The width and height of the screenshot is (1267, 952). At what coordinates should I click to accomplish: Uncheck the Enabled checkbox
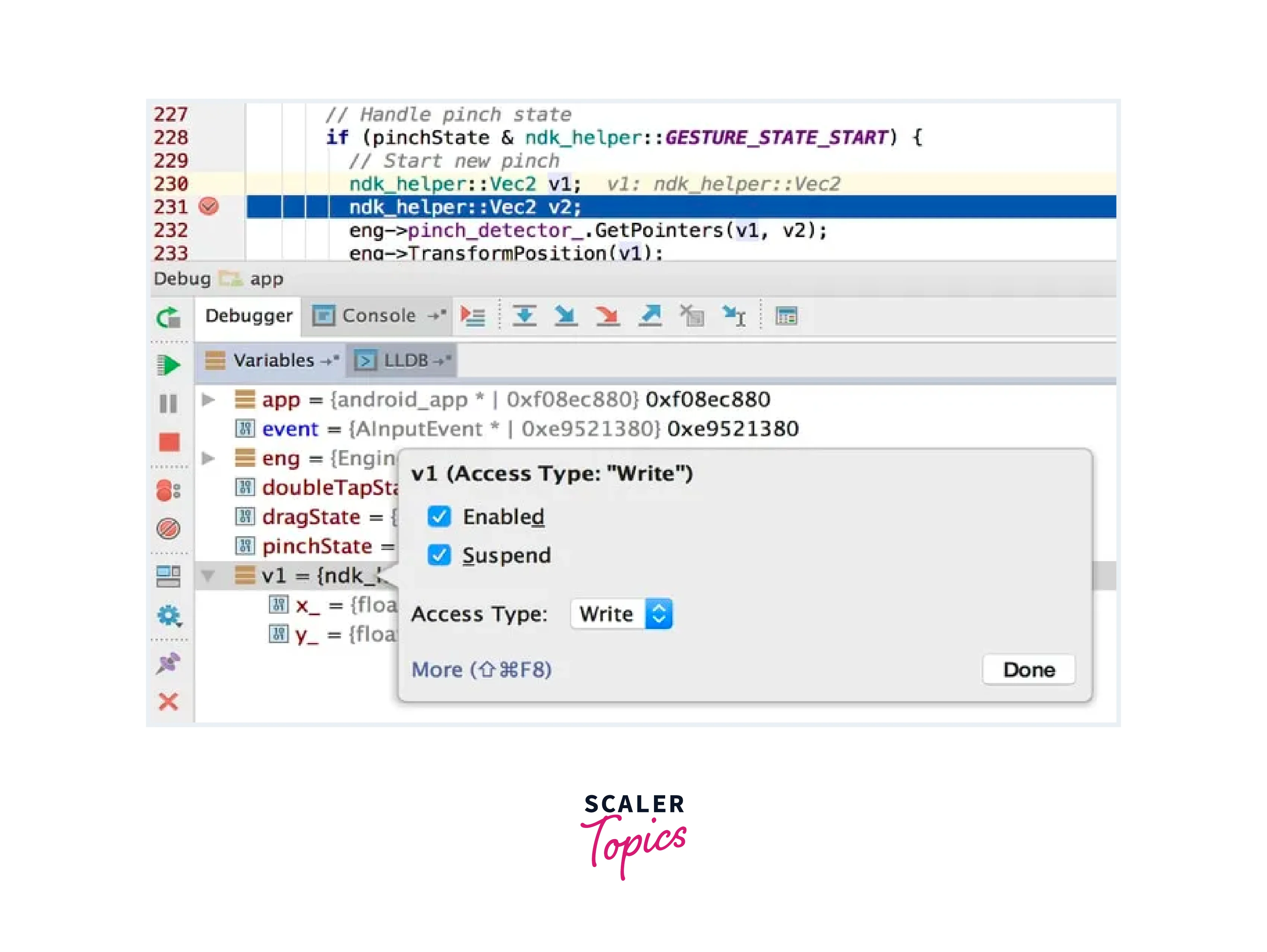(439, 517)
